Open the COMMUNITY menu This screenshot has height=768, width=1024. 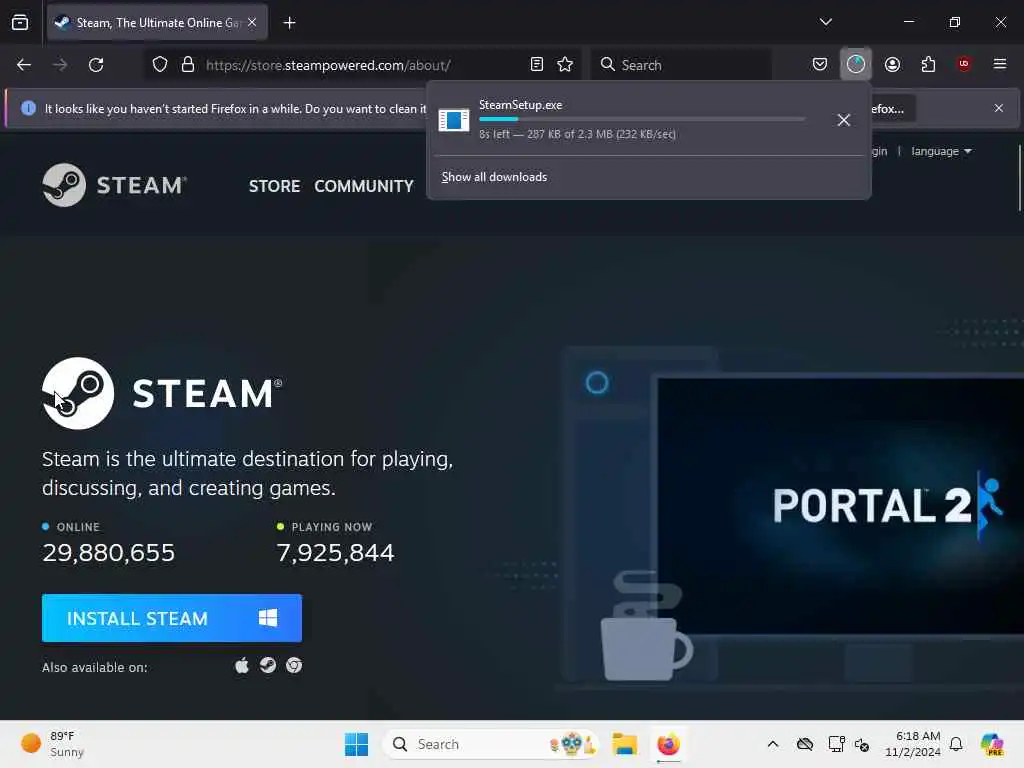[x=364, y=186]
